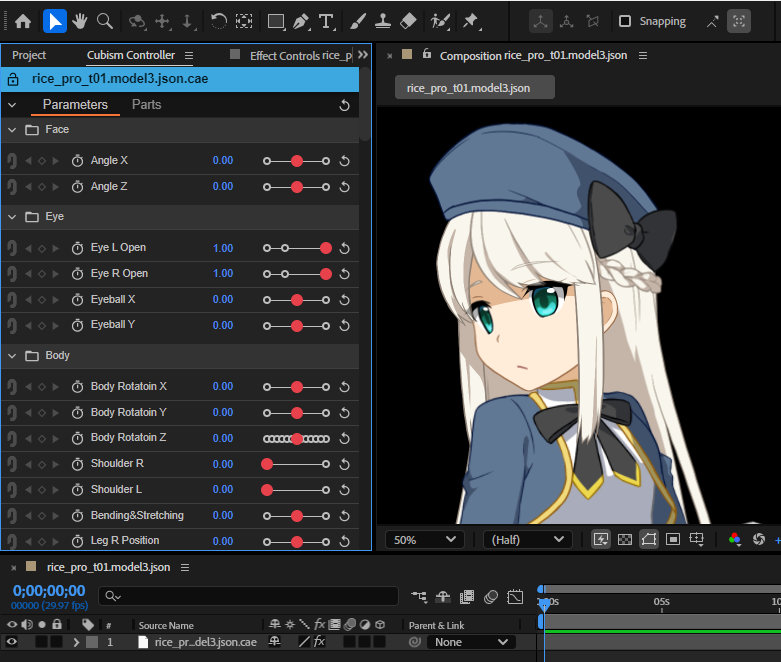The image size is (781, 662).
Task: Select the Zoom magnifier tool
Action: coord(105,21)
